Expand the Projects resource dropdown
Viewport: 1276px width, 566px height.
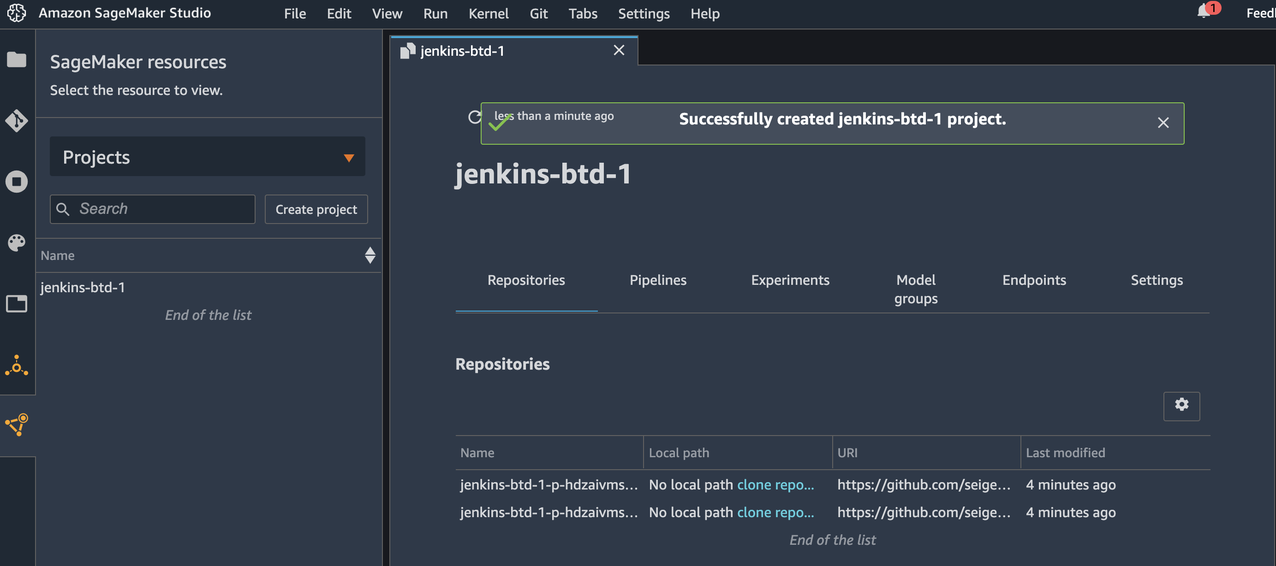point(207,157)
